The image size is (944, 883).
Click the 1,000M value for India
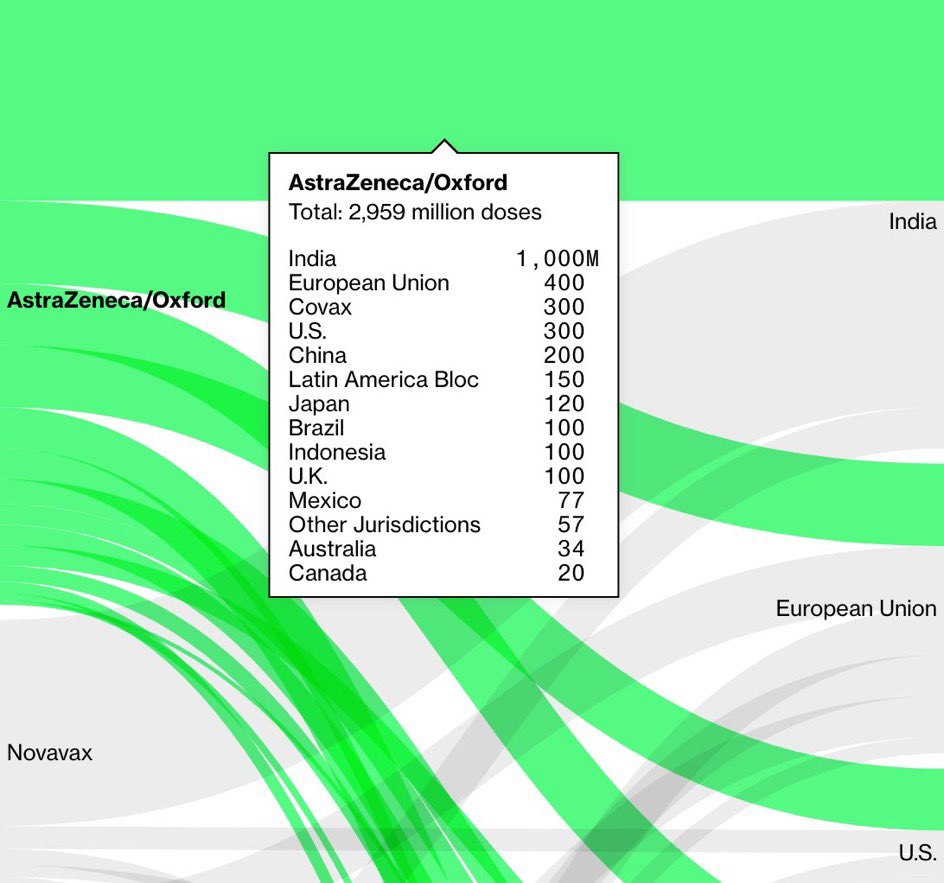(x=557, y=259)
